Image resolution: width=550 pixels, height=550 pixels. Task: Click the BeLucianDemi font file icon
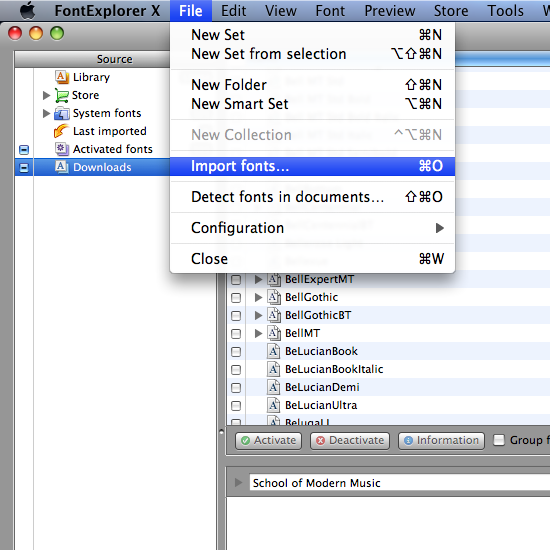pyautogui.click(x=273, y=387)
